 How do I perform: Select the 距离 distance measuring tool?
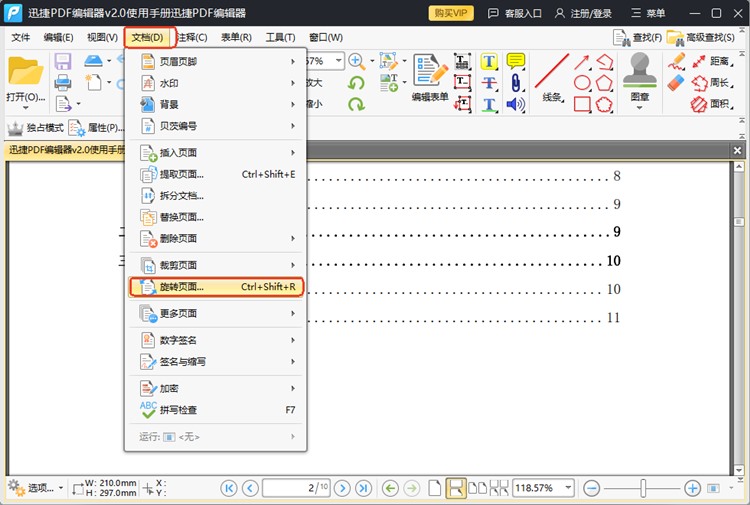tap(713, 61)
